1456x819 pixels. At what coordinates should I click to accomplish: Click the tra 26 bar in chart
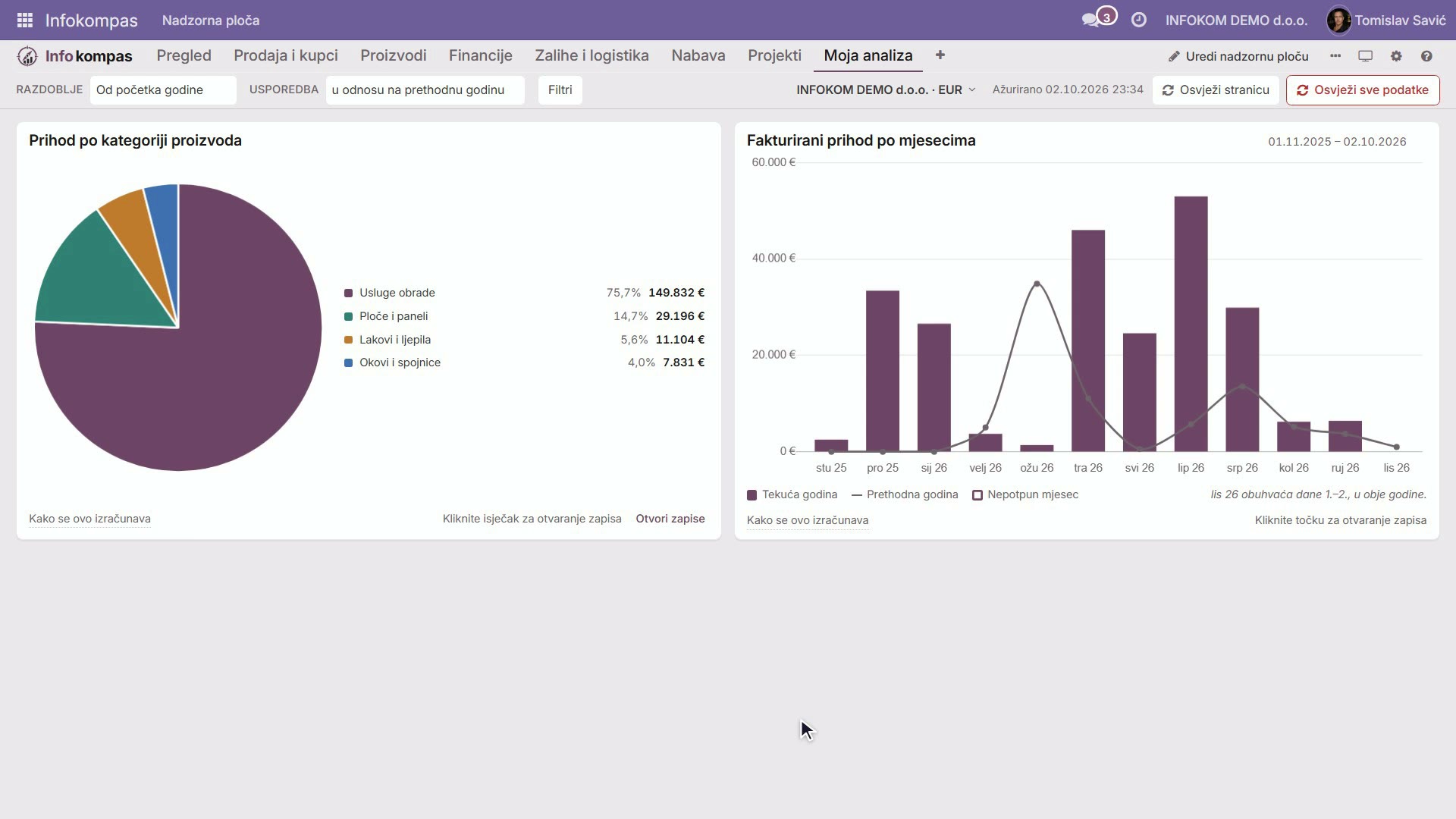tap(1087, 340)
